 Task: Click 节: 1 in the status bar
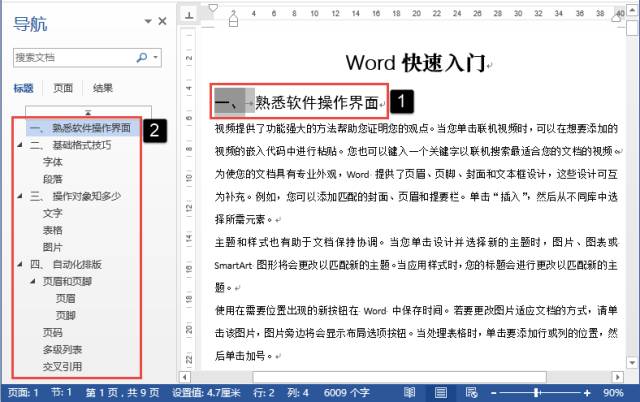click(x=61, y=393)
